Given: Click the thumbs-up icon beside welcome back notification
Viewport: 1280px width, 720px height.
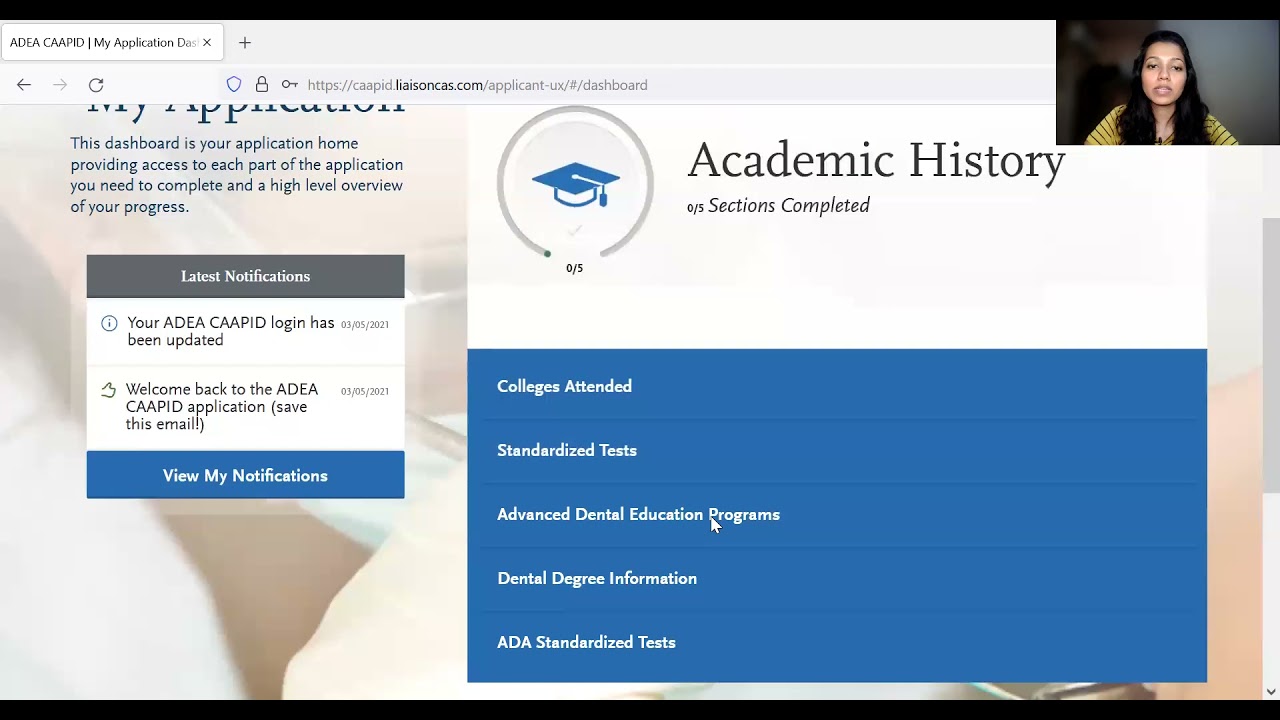Looking at the screenshot, I should tap(109, 390).
